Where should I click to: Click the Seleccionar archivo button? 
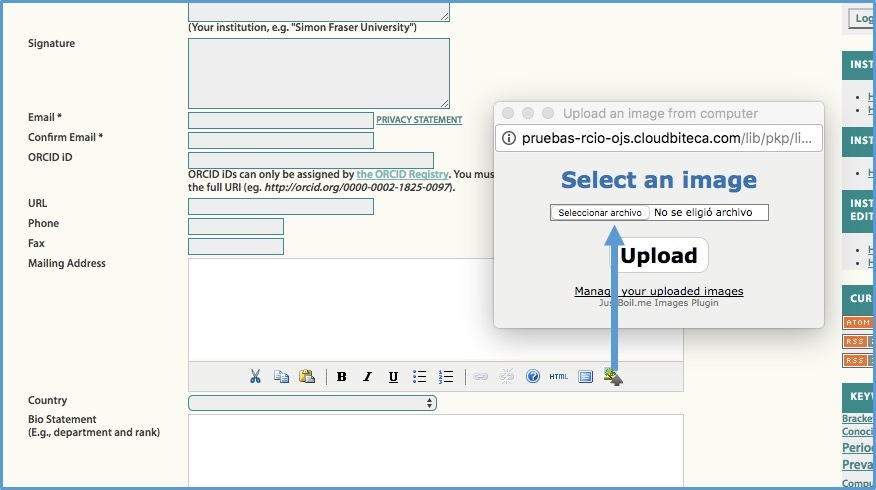coord(600,213)
